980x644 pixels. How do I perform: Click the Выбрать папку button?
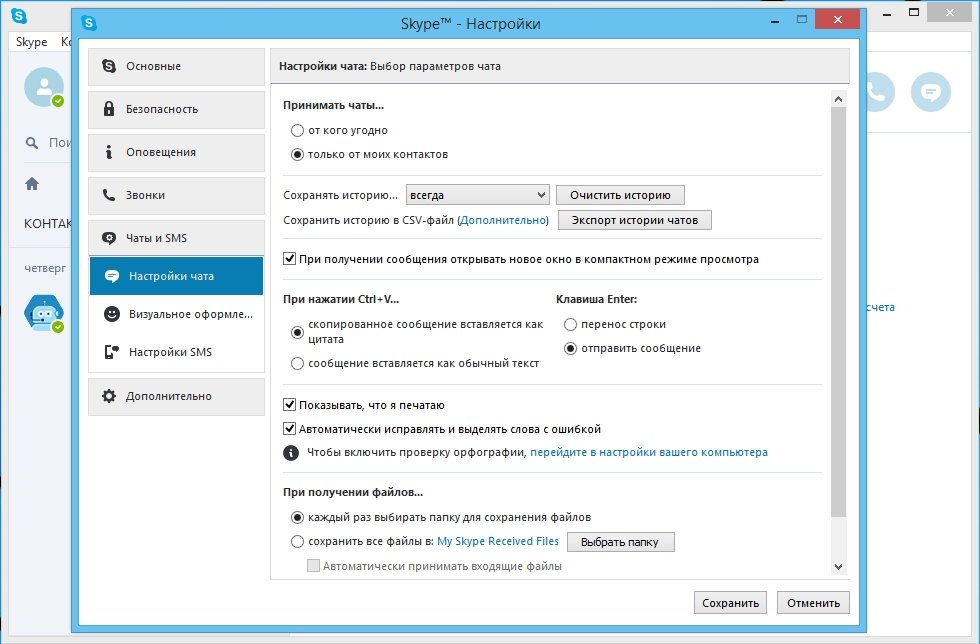621,542
